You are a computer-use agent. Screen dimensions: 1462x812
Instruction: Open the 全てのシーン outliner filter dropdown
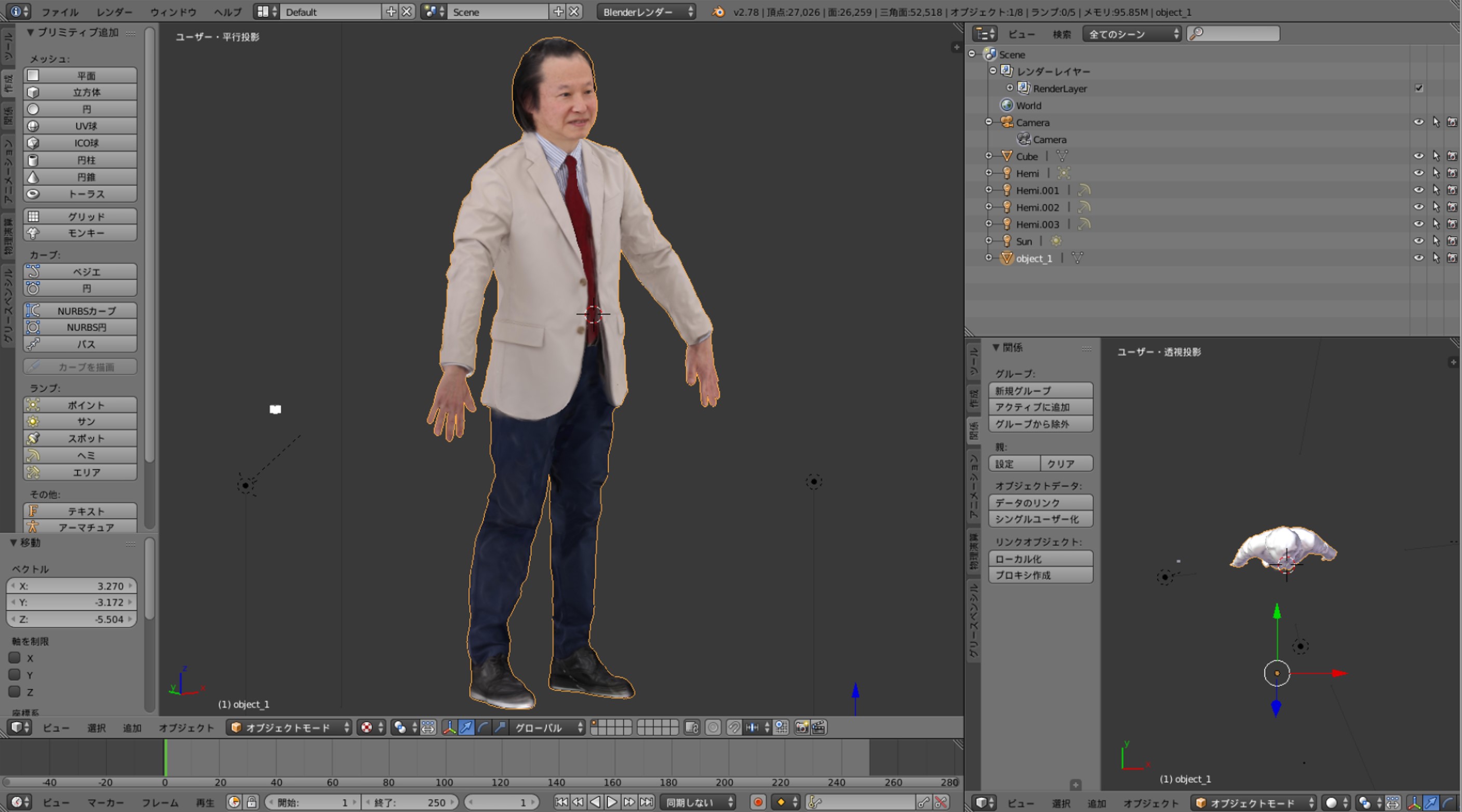pos(1132,34)
